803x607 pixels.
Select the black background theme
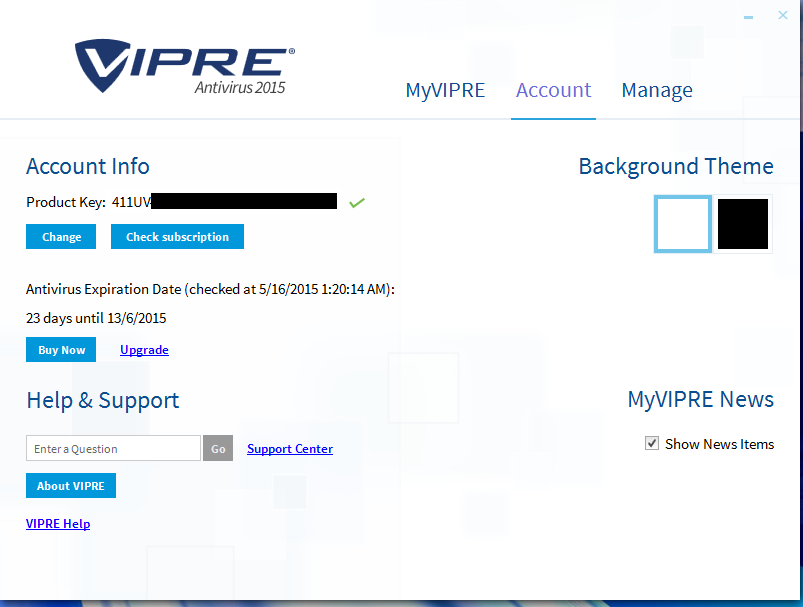743,224
